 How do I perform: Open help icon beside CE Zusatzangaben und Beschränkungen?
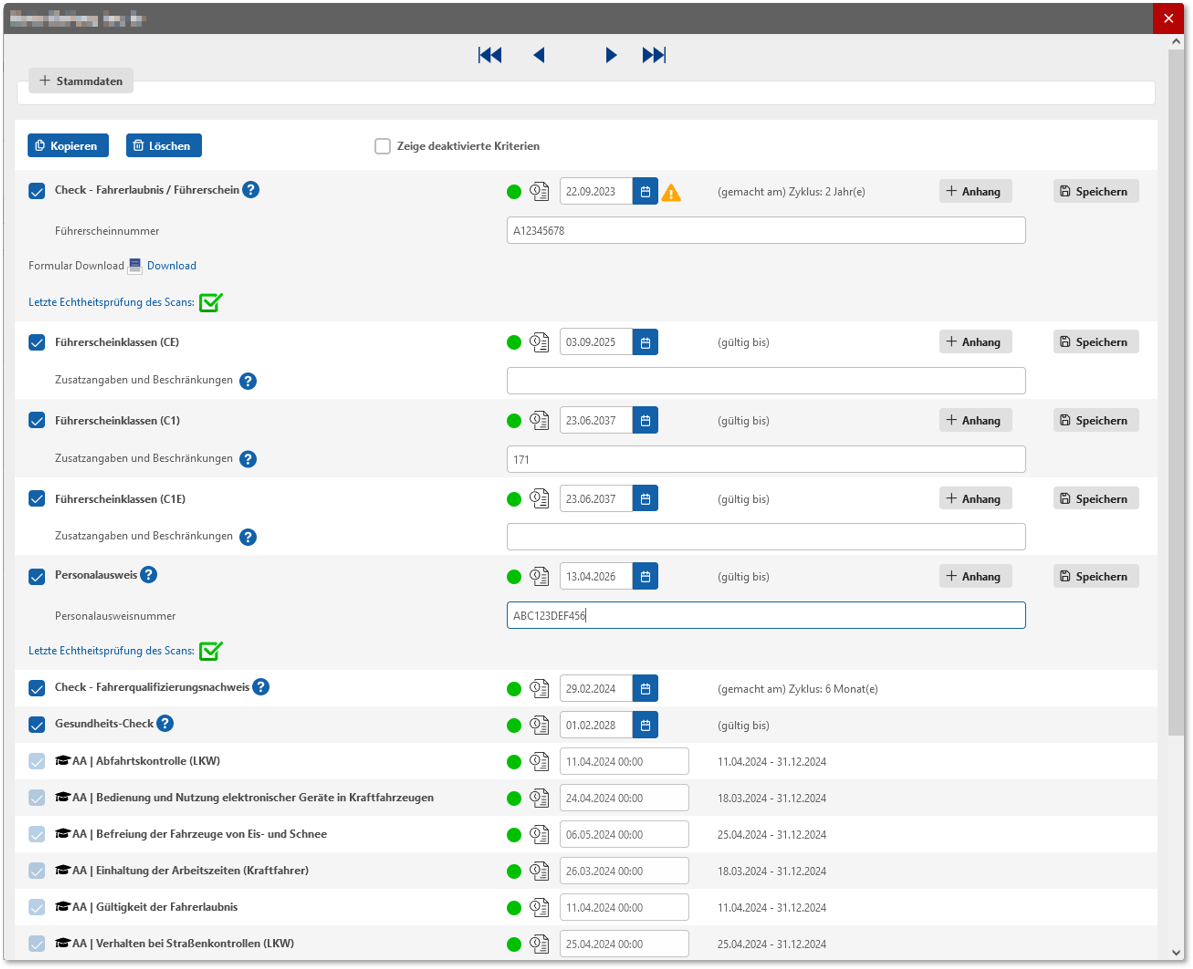[248, 380]
